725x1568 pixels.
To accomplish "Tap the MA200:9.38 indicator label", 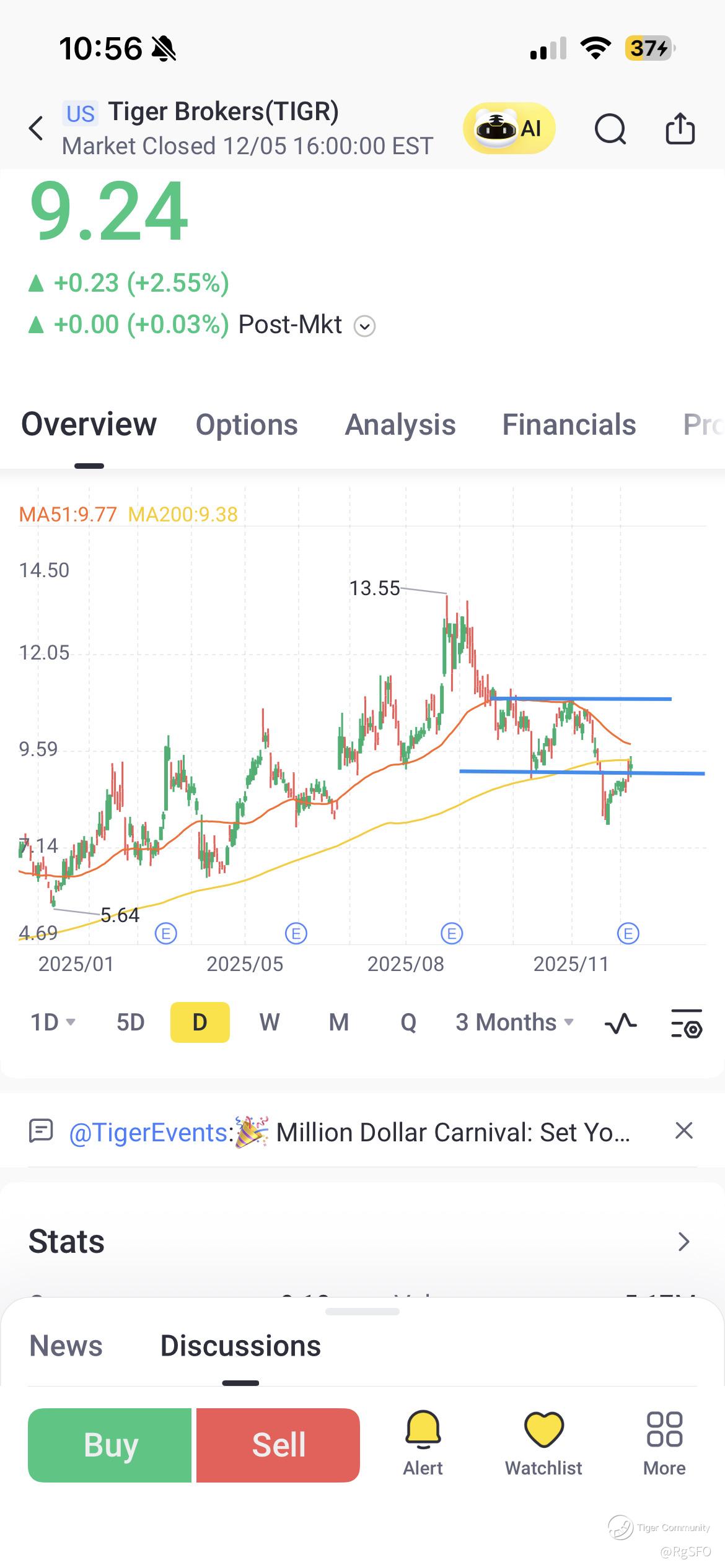I will (x=183, y=514).
